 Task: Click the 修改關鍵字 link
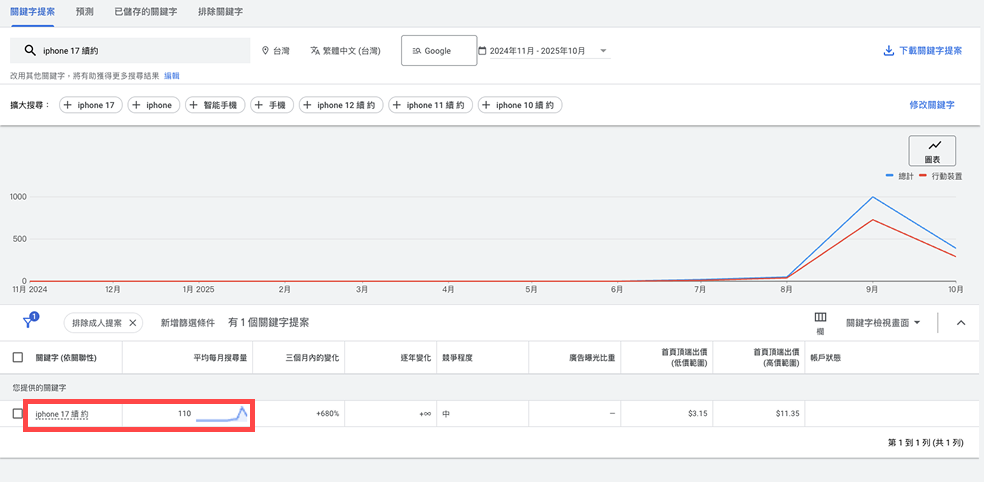pos(931,105)
